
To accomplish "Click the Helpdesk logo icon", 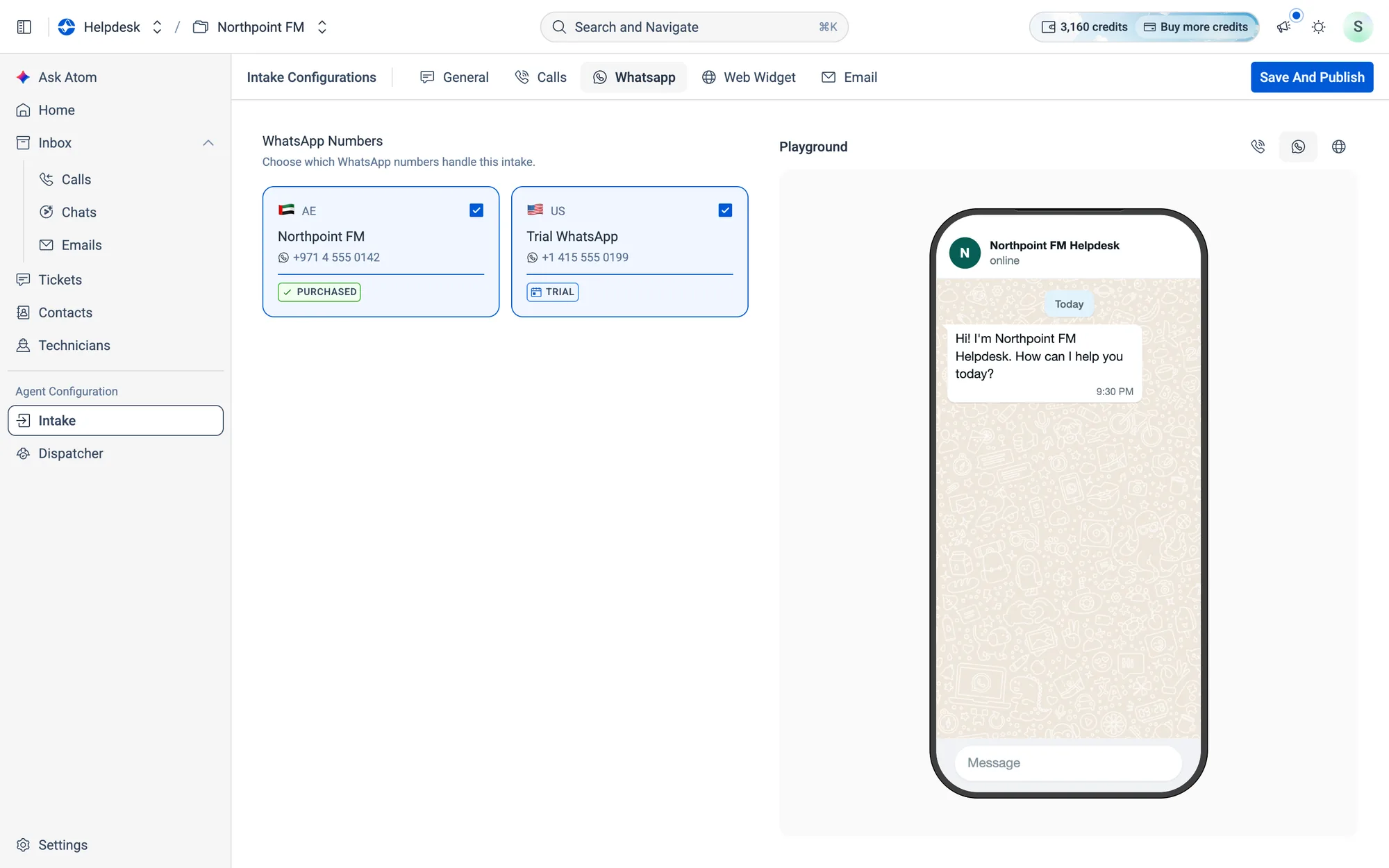I will pos(67,27).
